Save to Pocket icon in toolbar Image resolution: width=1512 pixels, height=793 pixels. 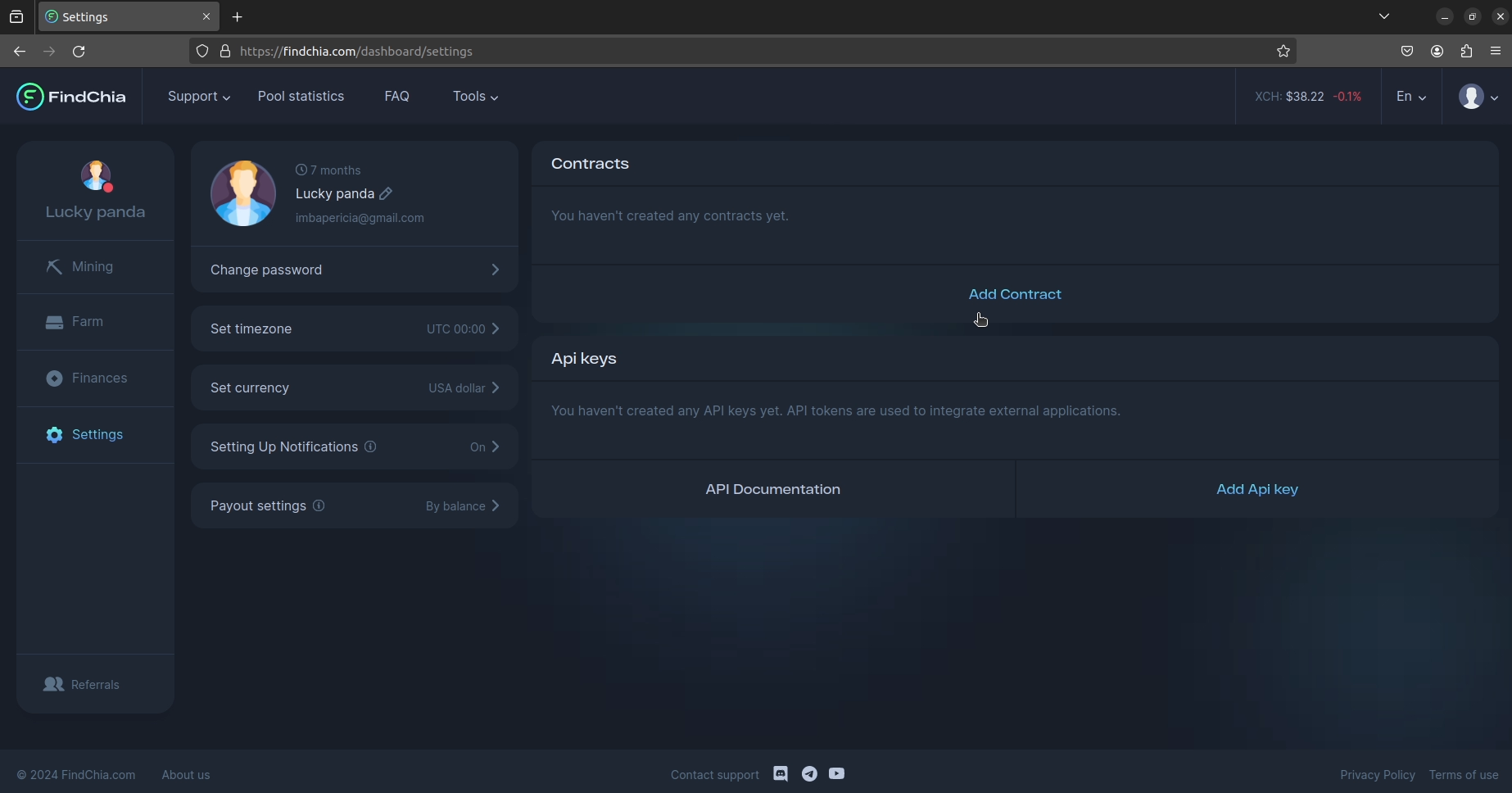1407,51
